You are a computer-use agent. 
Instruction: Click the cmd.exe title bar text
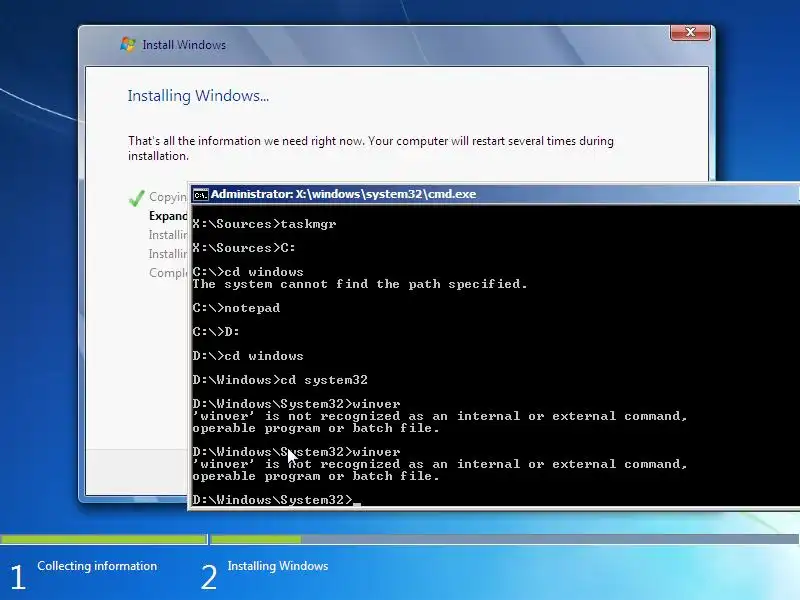[x=343, y=194]
